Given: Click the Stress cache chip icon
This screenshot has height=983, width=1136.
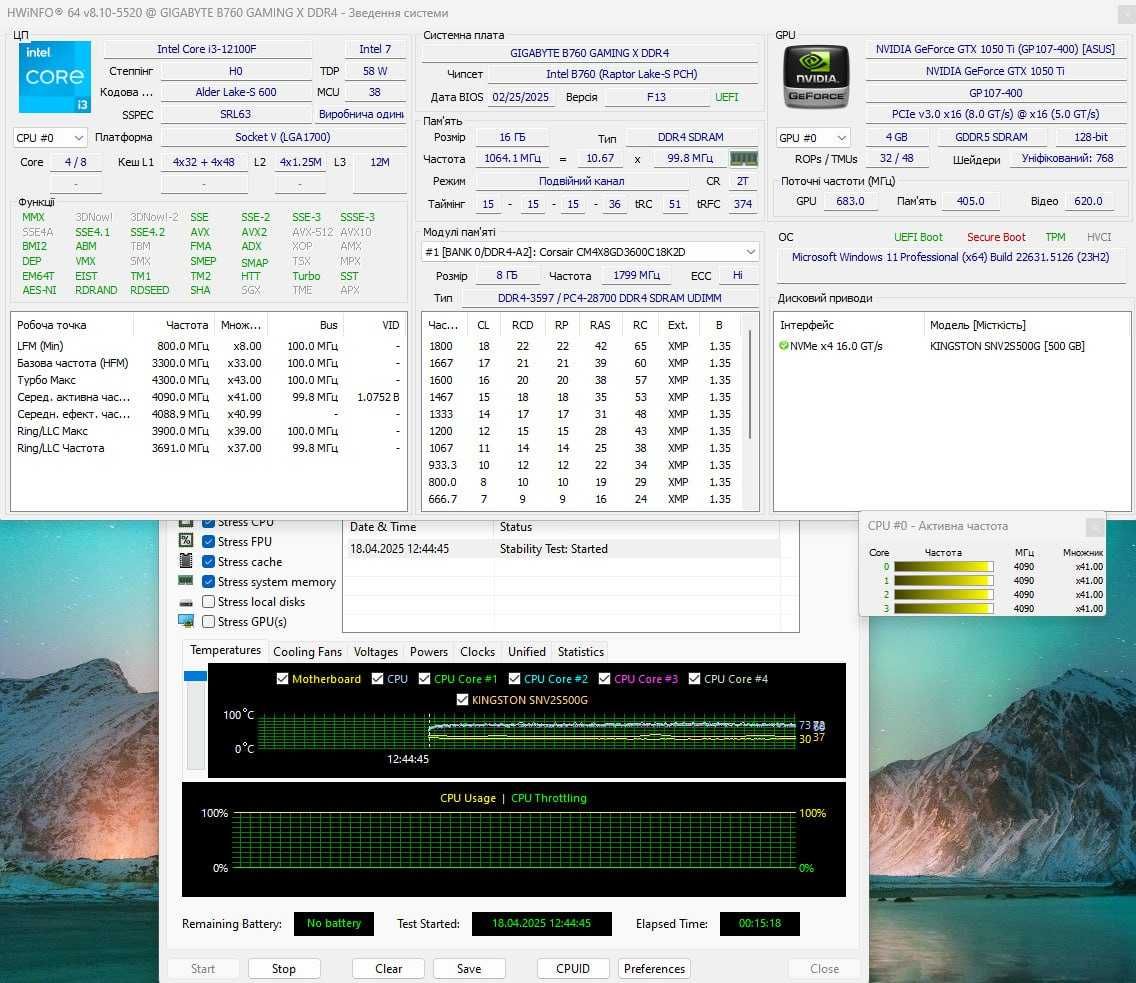Looking at the screenshot, I should coord(185,561).
